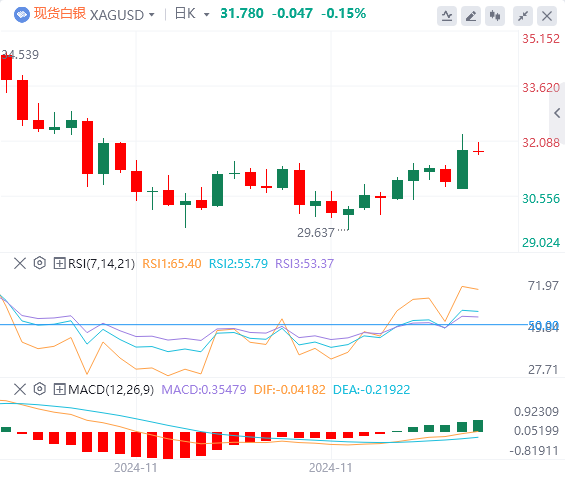Click the -0.81911 MACD axis label

click(x=534, y=451)
